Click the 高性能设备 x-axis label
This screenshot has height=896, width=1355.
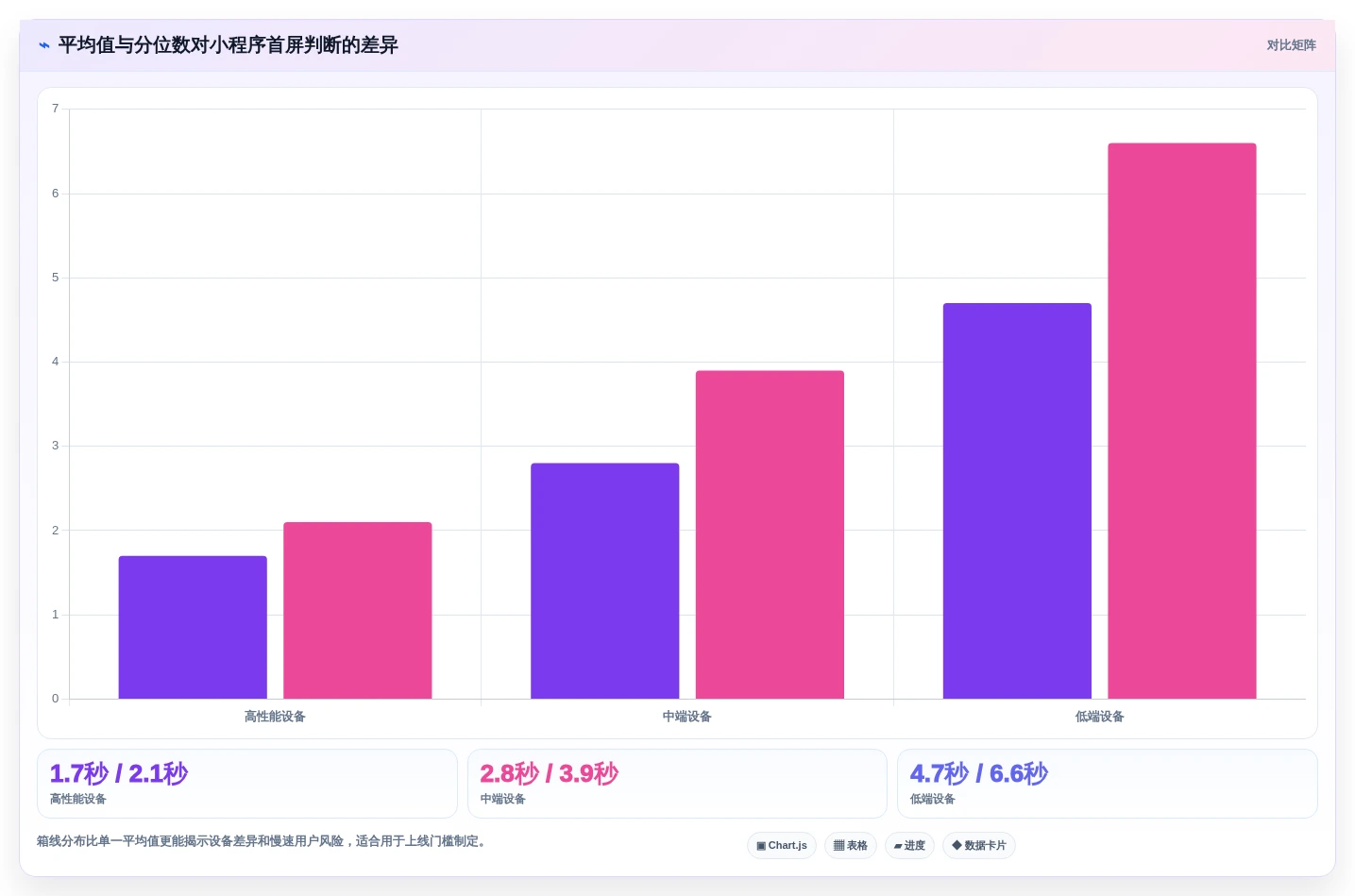pyautogui.click(x=275, y=717)
